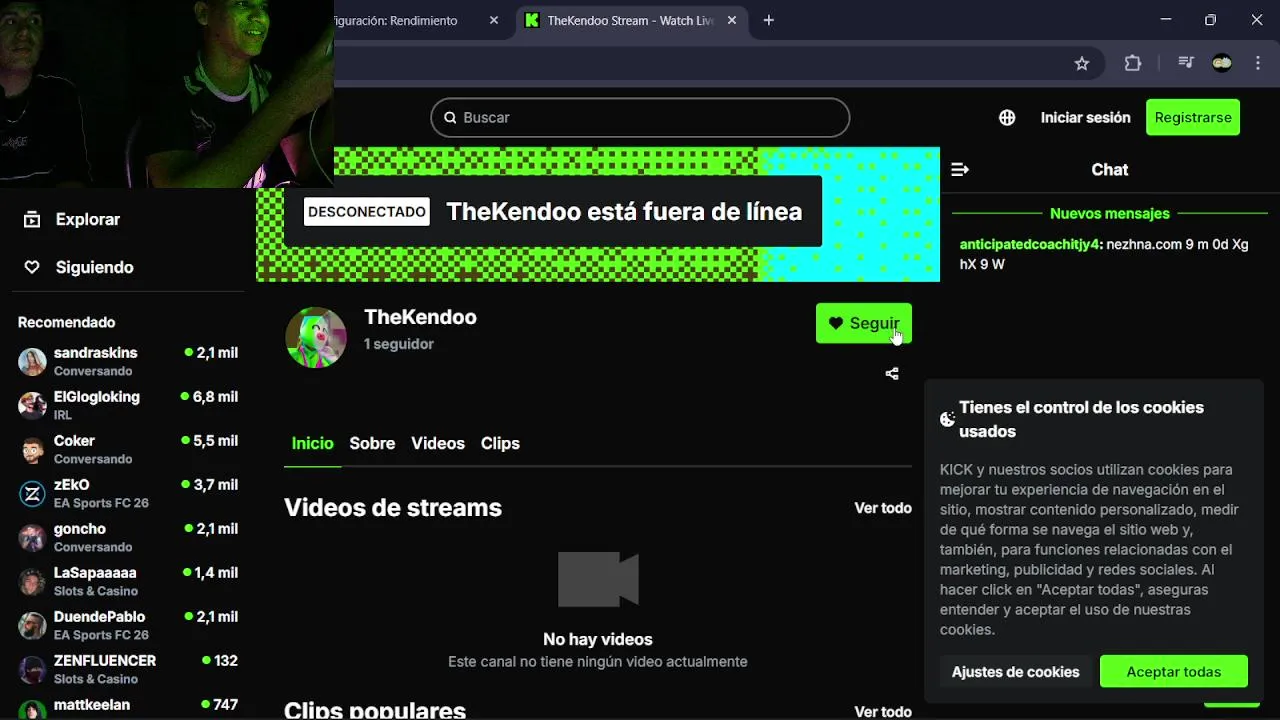Open zEkO channel name
Viewport: 1280px width, 720px height.
click(72, 485)
